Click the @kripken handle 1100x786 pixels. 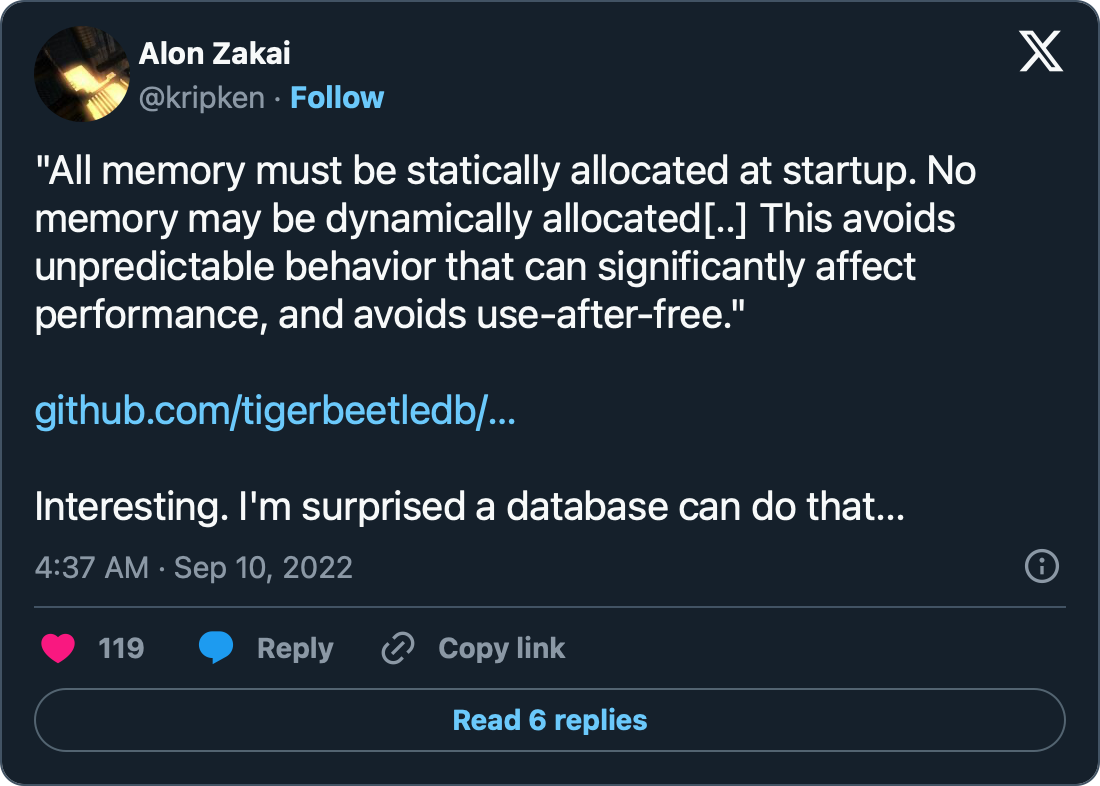pyautogui.click(x=201, y=97)
